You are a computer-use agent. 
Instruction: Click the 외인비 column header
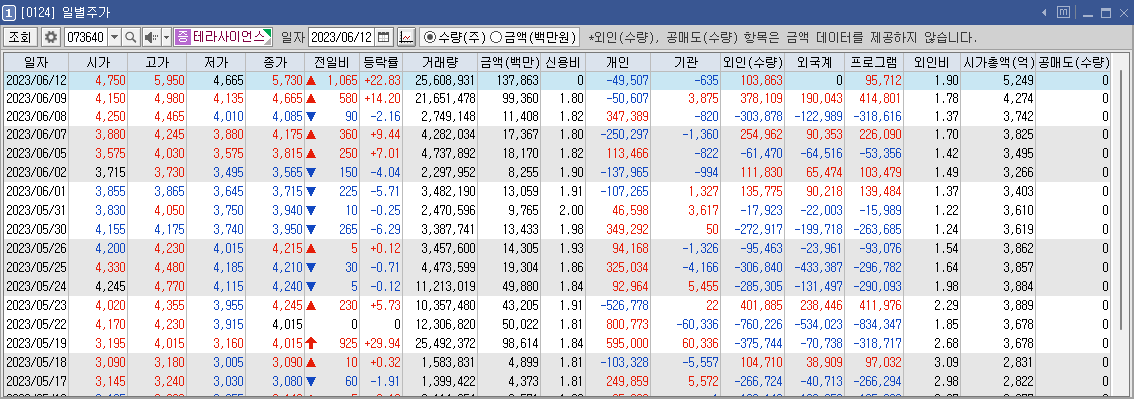click(932, 62)
